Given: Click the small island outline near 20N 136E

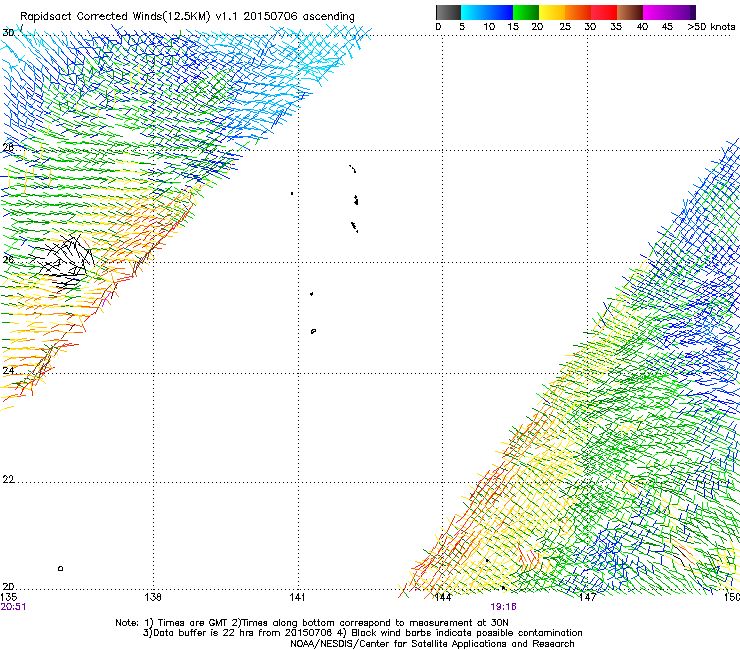Looking at the screenshot, I should point(60,568).
